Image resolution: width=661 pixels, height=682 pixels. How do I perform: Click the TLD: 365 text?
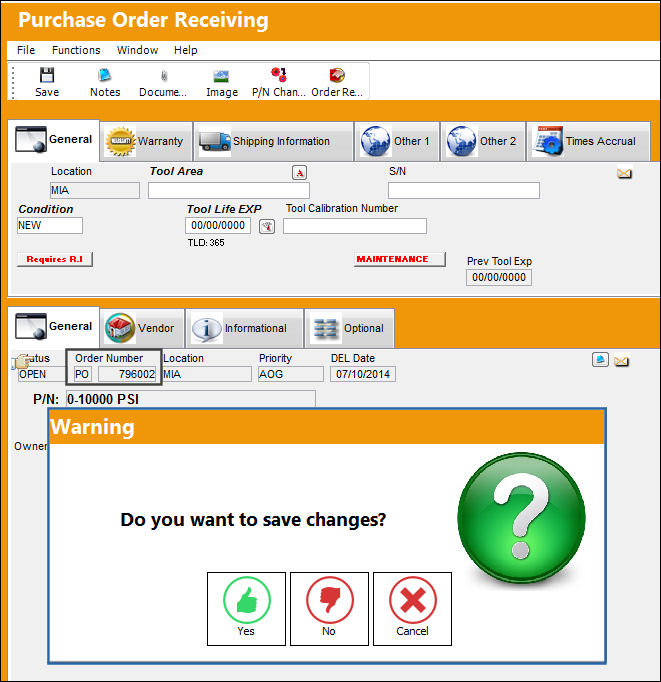206,243
